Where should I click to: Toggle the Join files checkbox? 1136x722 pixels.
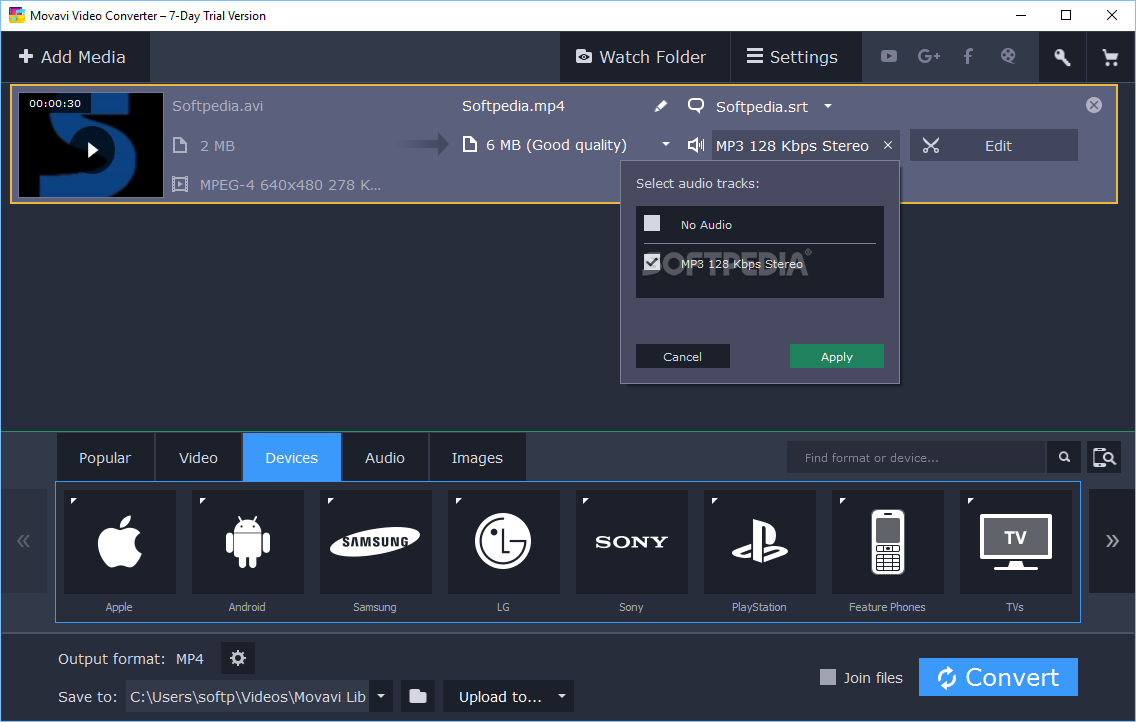pos(827,677)
